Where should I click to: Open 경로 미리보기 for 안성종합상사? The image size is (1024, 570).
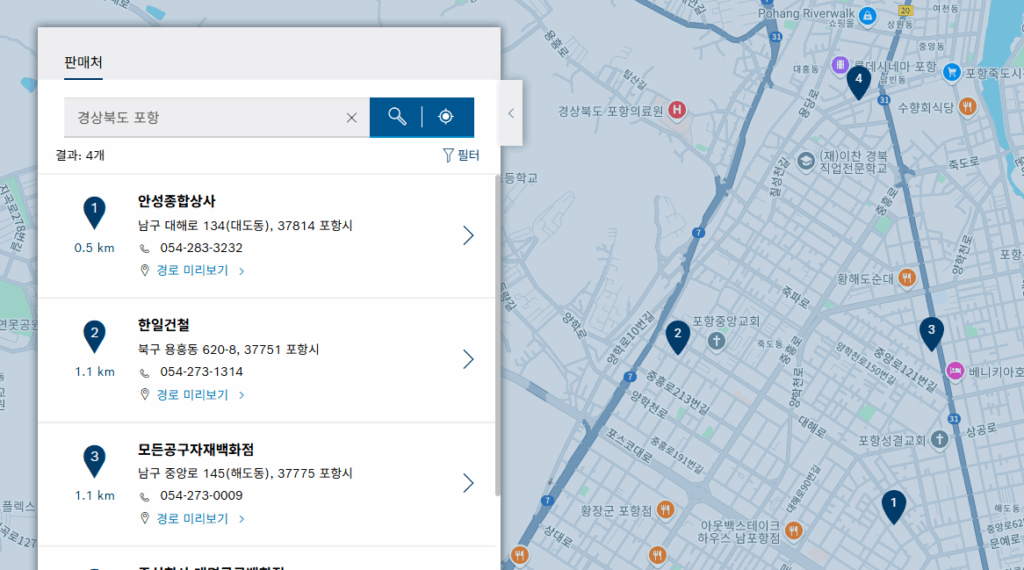(x=192, y=270)
